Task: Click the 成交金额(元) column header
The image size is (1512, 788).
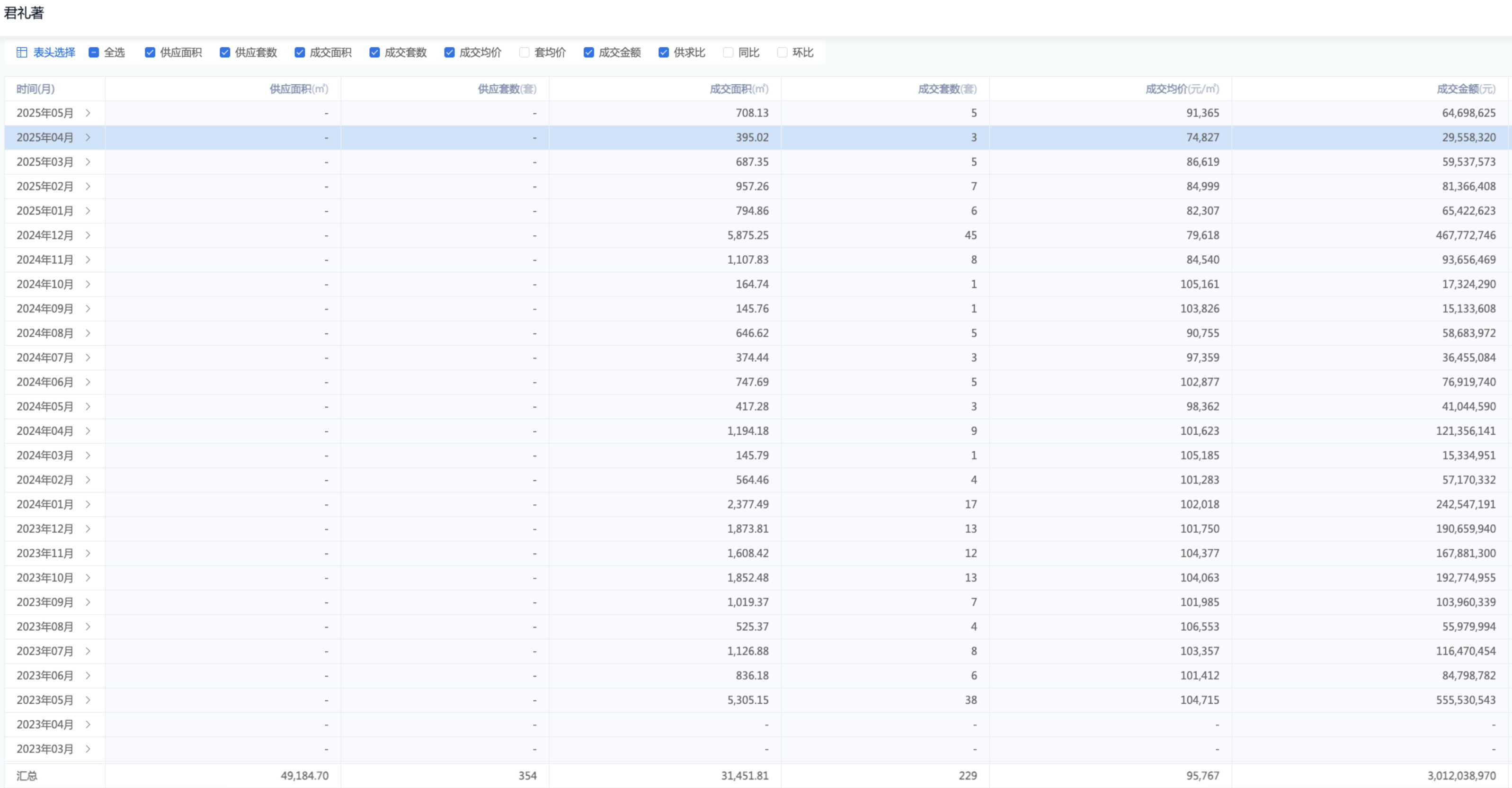Action: coord(1466,89)
